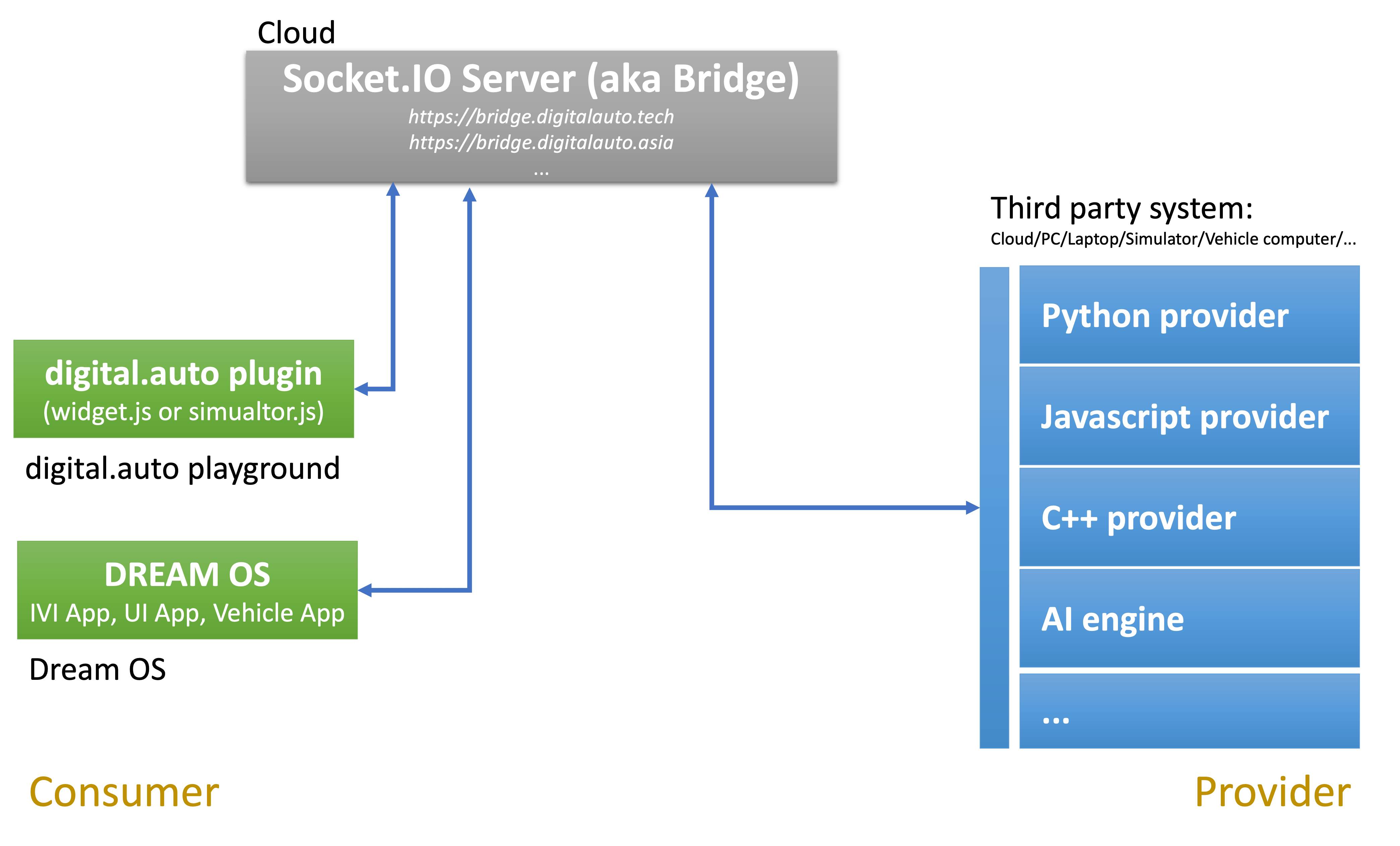The height and width of the screenshot is (846, 1400).
Task: Click the Socket.IO Server (aka Bridge) box title
Action: pos(540,78)
